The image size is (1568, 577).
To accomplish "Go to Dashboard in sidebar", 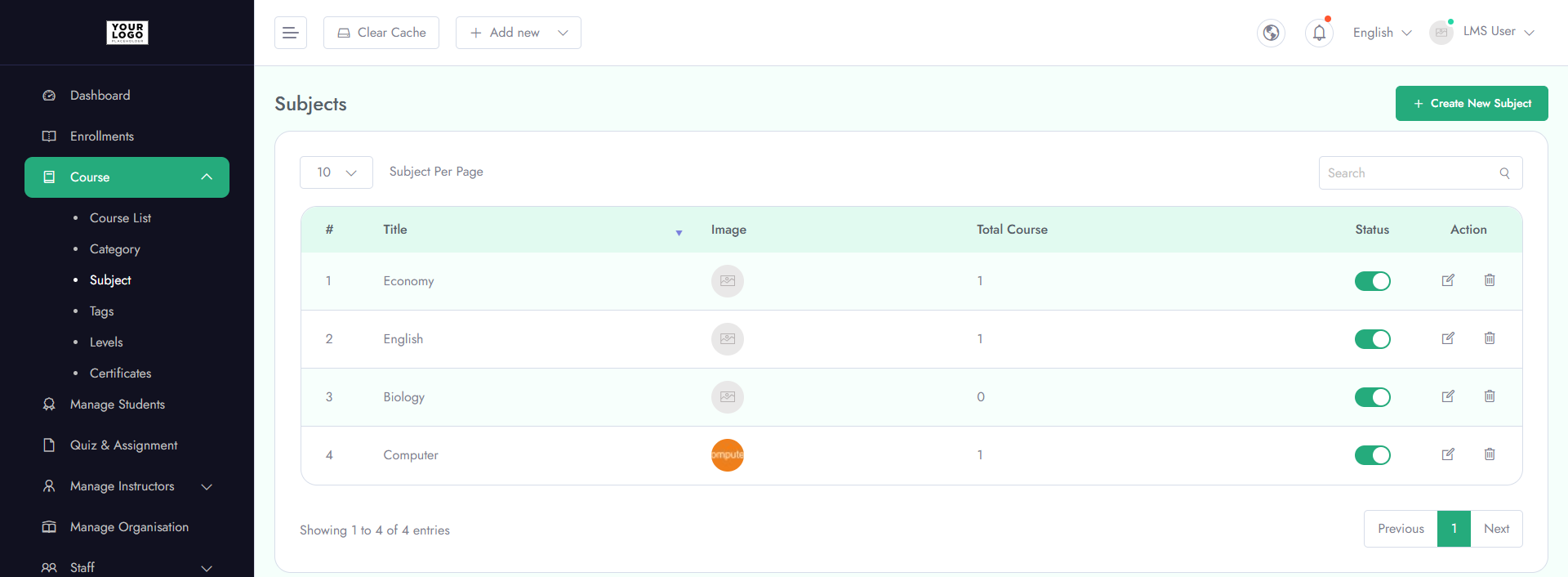I will click(x=100, y=96).
